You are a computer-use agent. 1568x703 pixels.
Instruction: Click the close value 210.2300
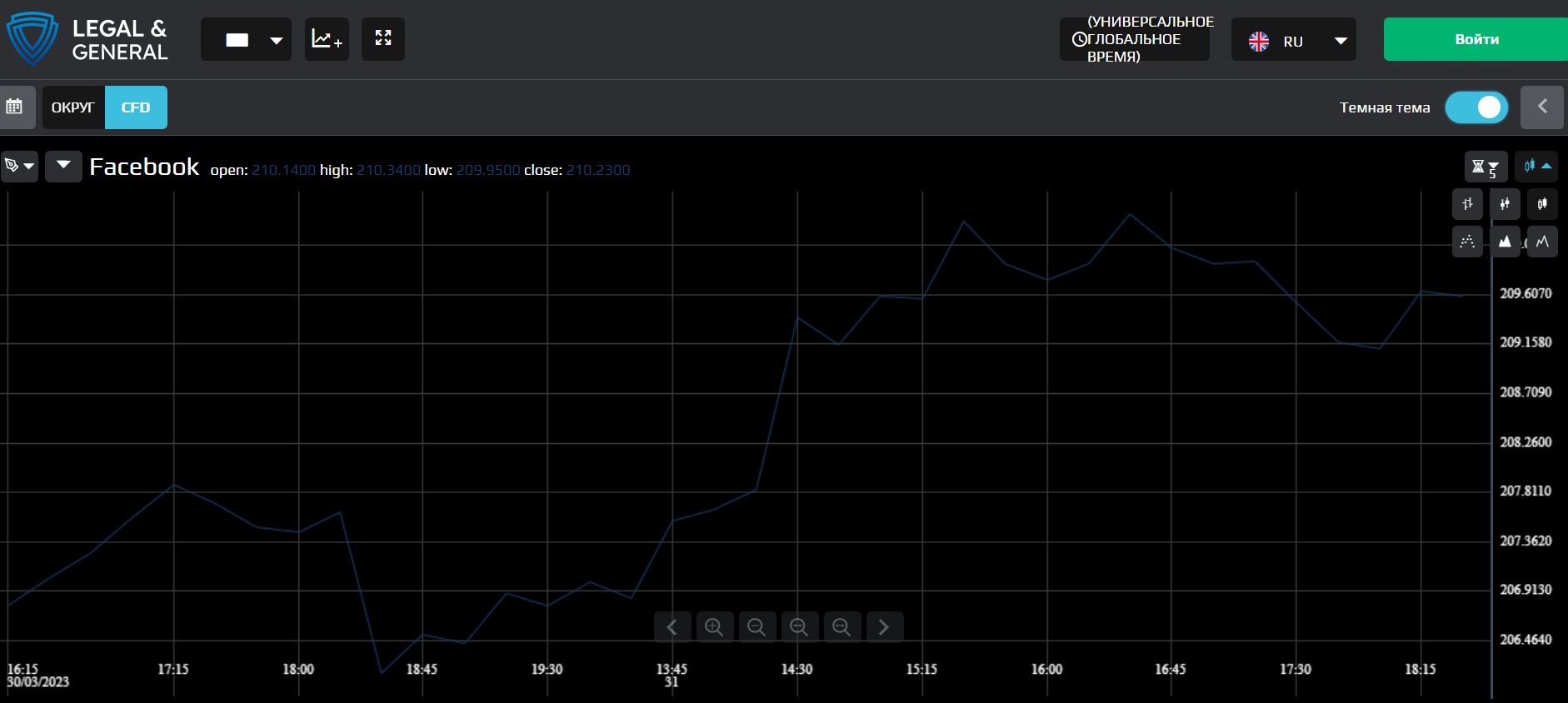598,170
